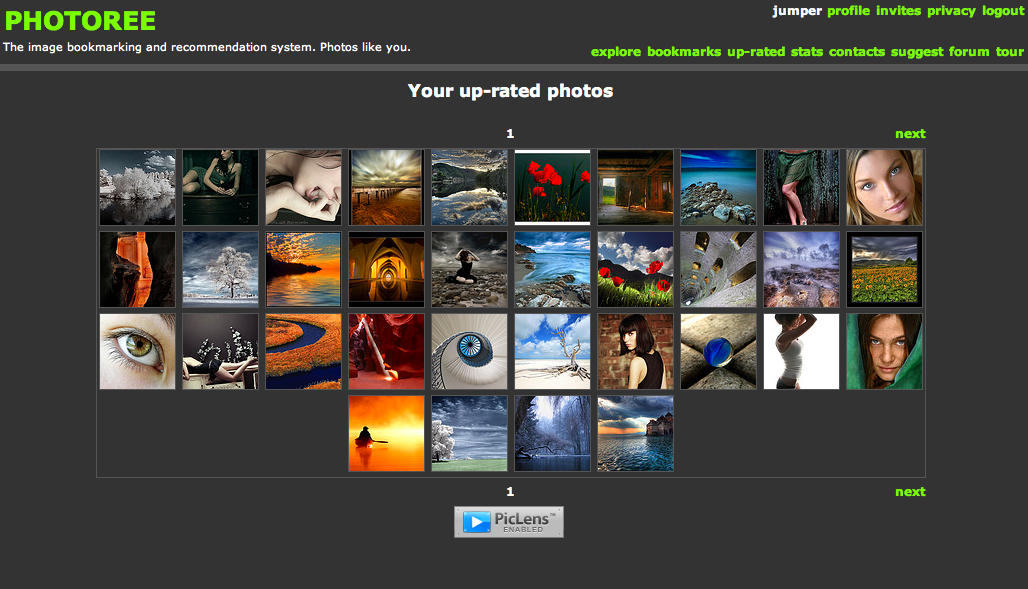Open the tour link
The height and width of the screenshot is (589, 1028).
(x=1010, y=52)
